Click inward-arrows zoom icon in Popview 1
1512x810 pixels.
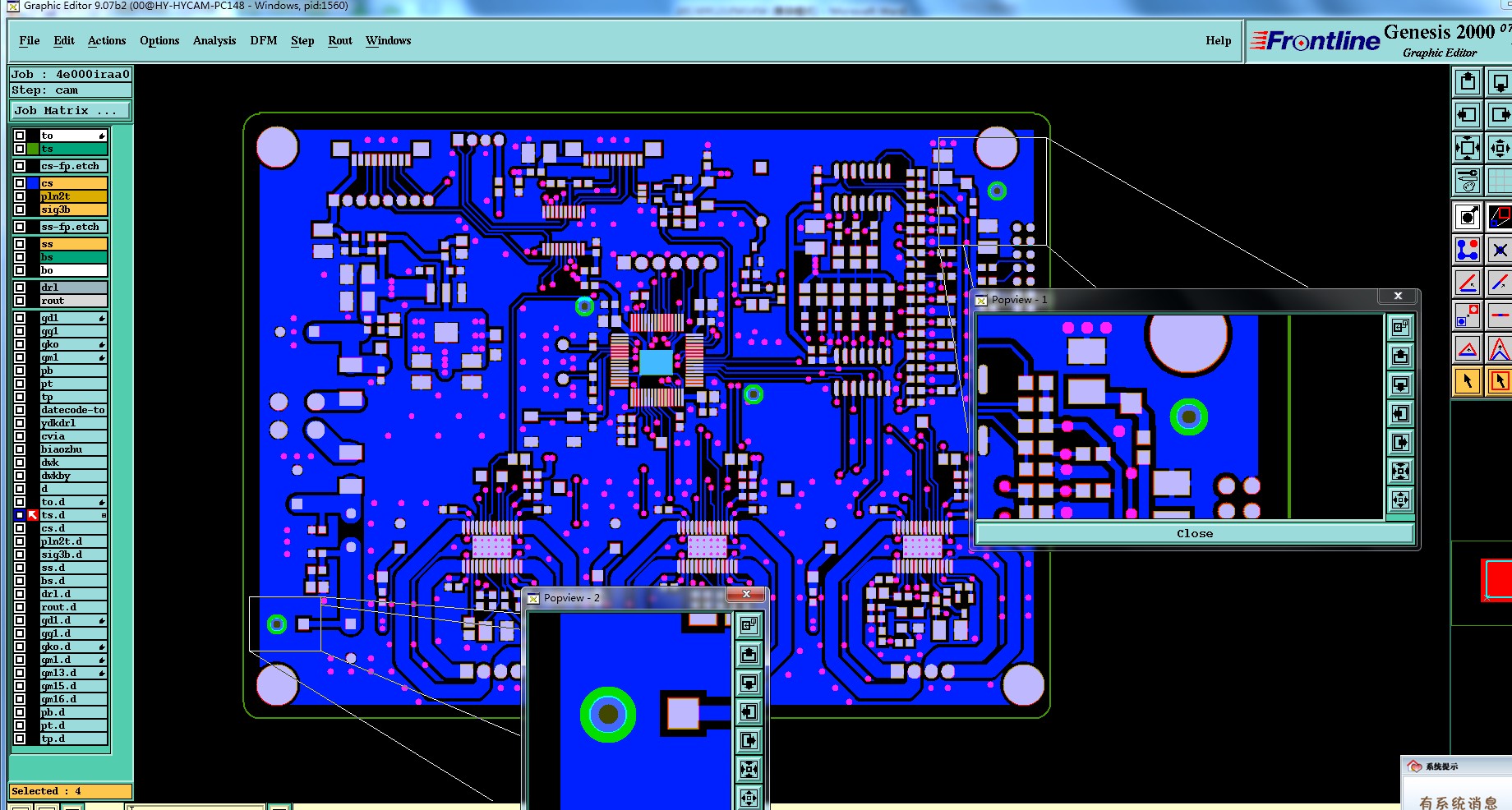(x=1400, y=471)
